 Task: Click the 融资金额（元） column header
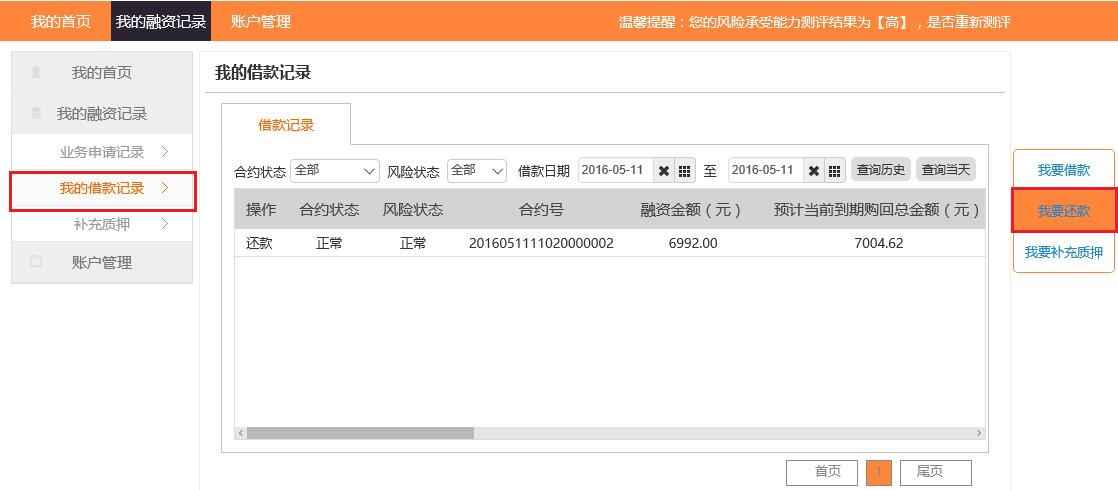(692, 210)
